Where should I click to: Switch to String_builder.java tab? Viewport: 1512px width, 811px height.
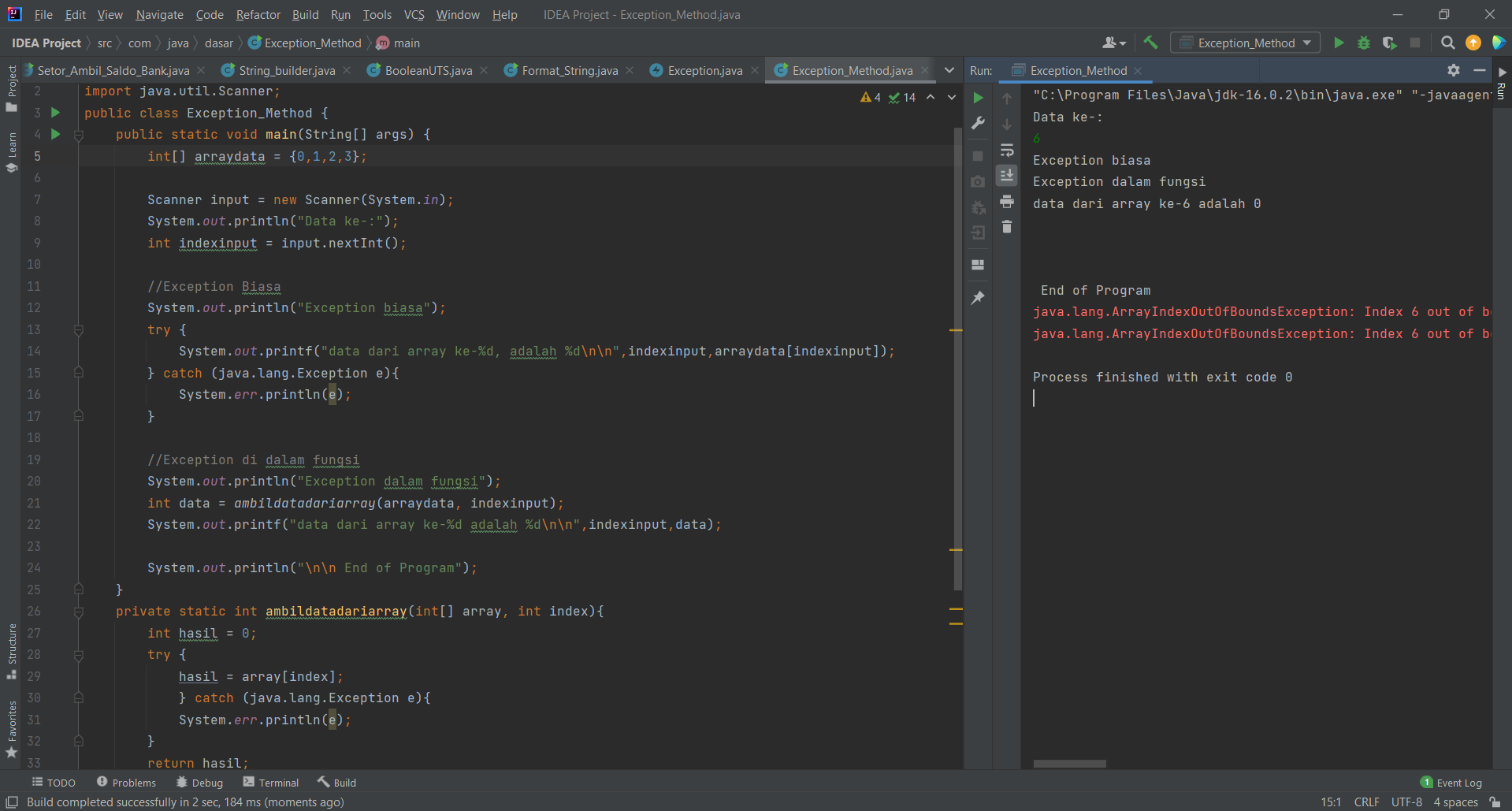tap(286, 70)
